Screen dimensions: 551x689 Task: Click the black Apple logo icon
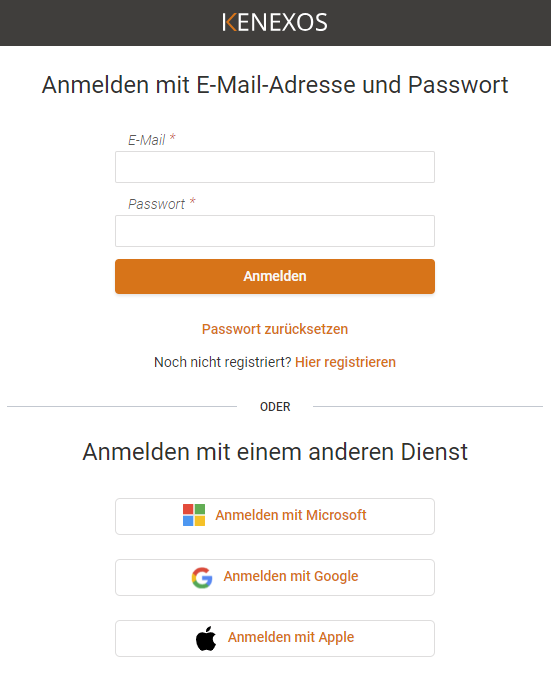click(x=206, y=638)
